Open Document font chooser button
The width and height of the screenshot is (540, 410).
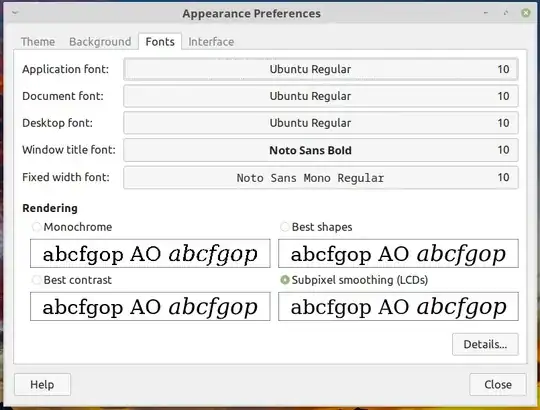321,96
